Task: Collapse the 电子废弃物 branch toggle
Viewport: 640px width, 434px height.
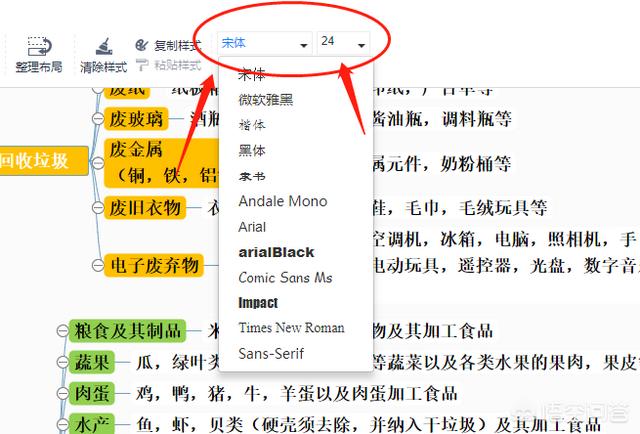Action: [96, 265]
